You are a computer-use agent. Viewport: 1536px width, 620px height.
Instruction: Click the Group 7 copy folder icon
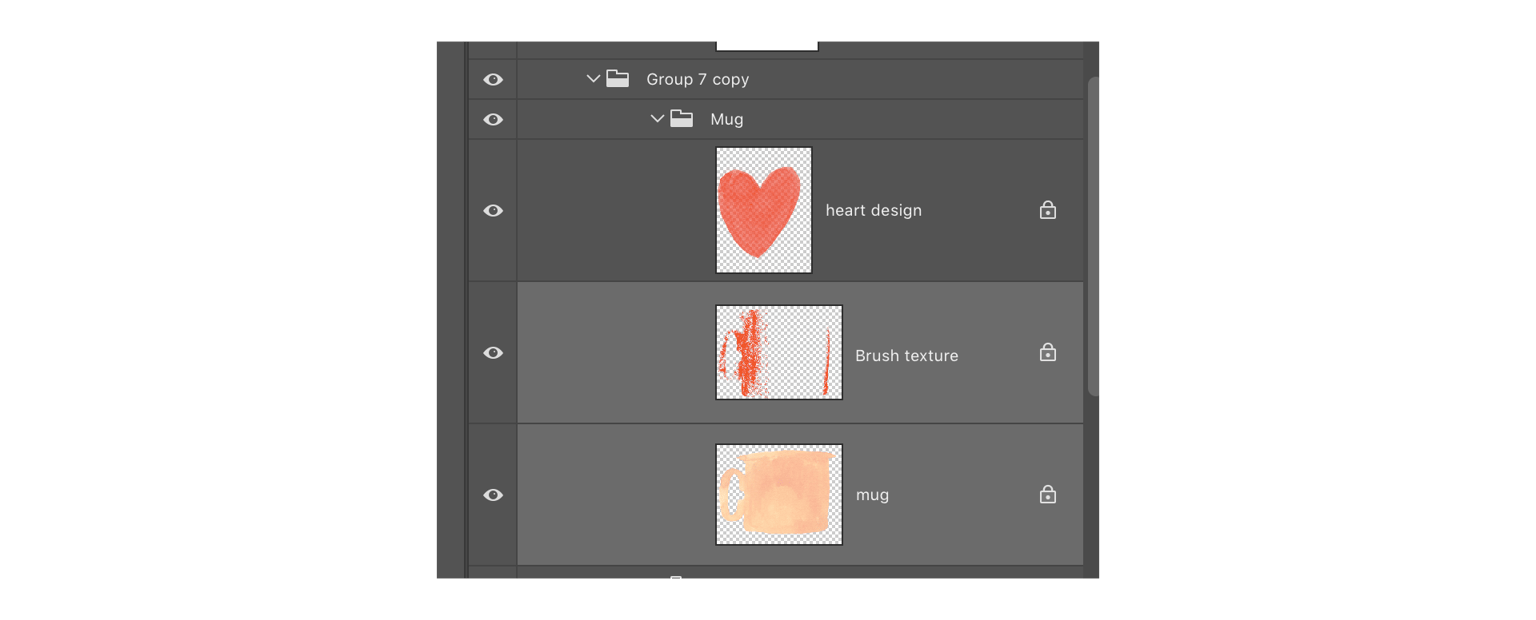point(618,78)
